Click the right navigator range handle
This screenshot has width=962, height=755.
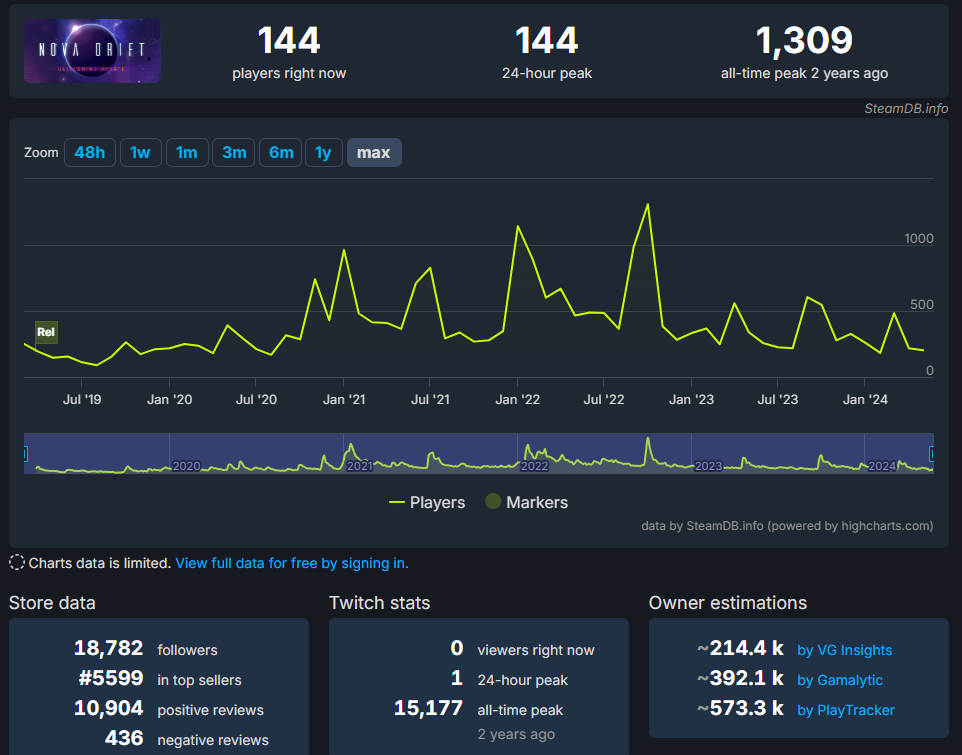(x=932, y=453)
